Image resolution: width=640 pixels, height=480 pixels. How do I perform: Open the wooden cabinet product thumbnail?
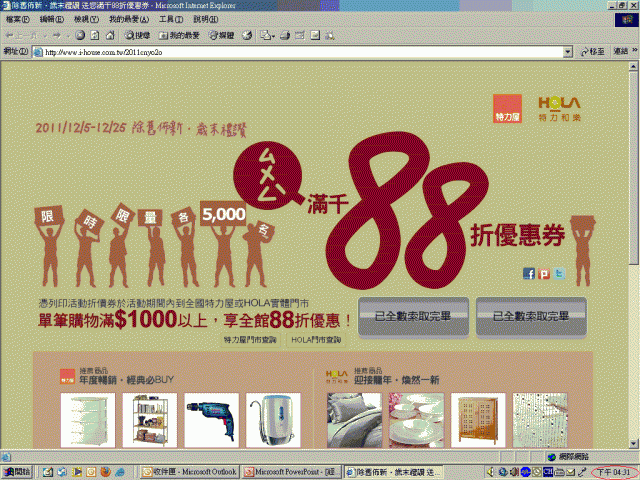pos(478,420)
